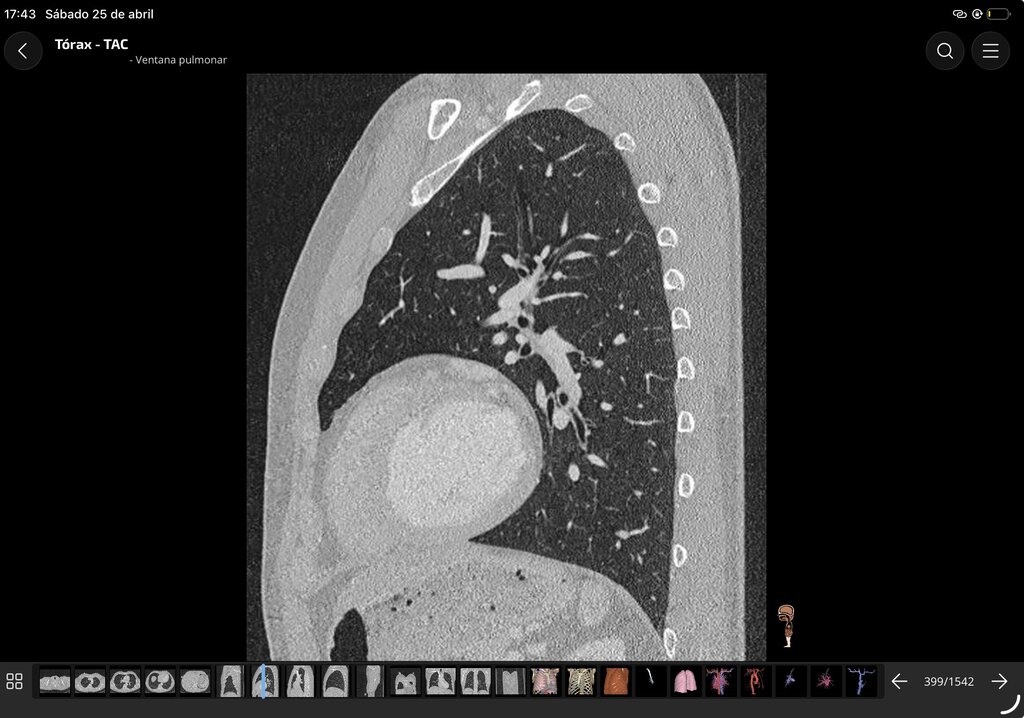Select the pink 3D lungs thumbnail
This screenshot has height=718, width=1024.
tap(684, 681)
